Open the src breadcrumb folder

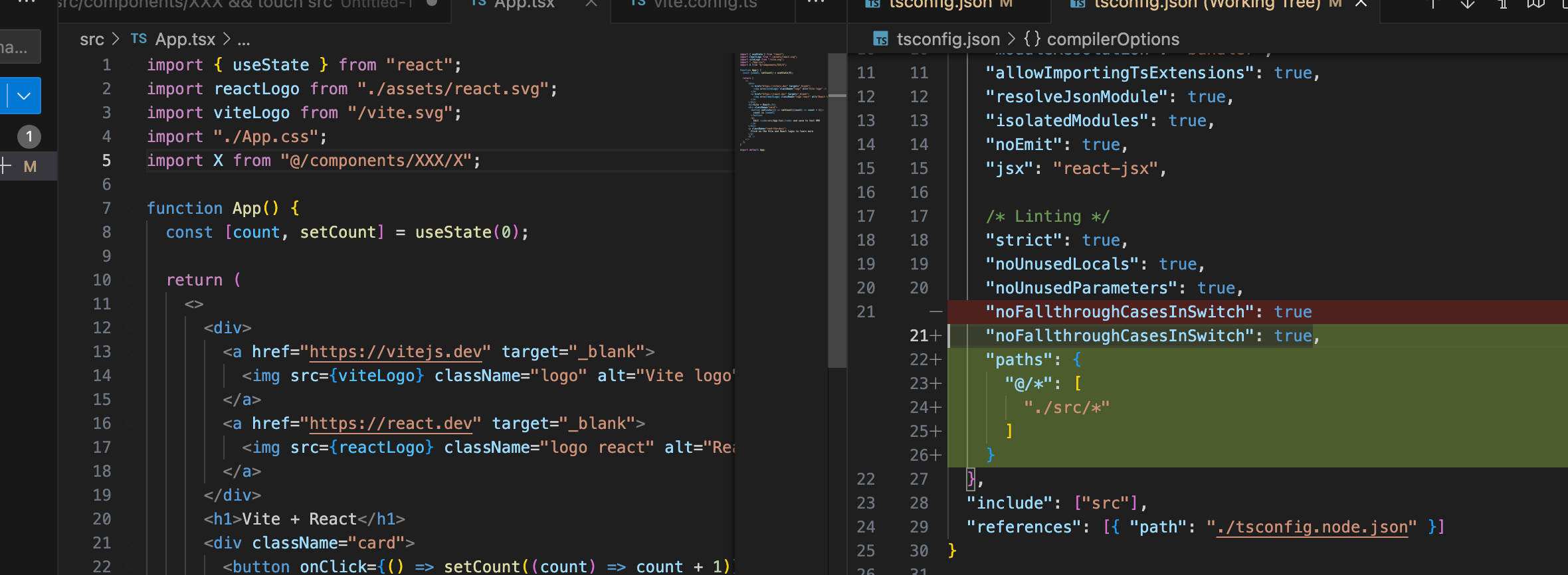point(92,40)
